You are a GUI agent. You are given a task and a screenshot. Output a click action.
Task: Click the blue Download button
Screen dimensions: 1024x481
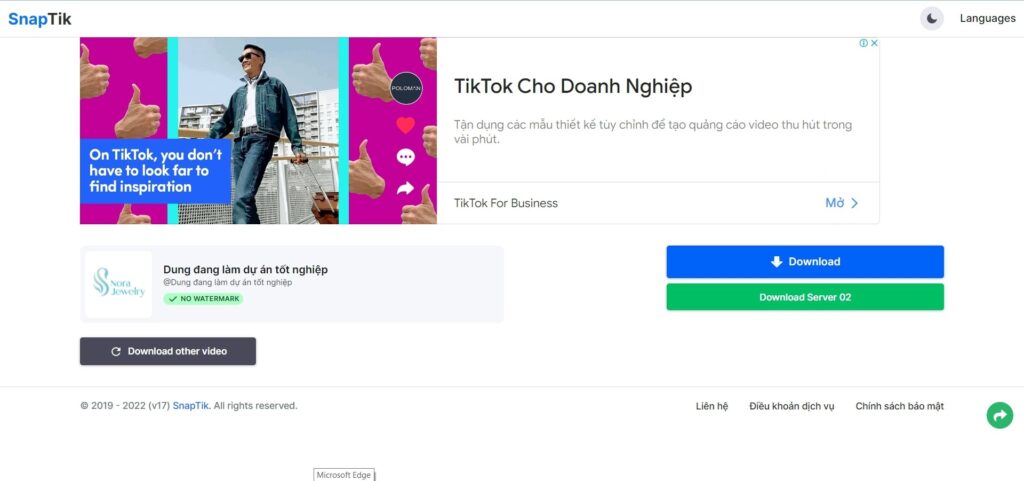click(805, 262)
